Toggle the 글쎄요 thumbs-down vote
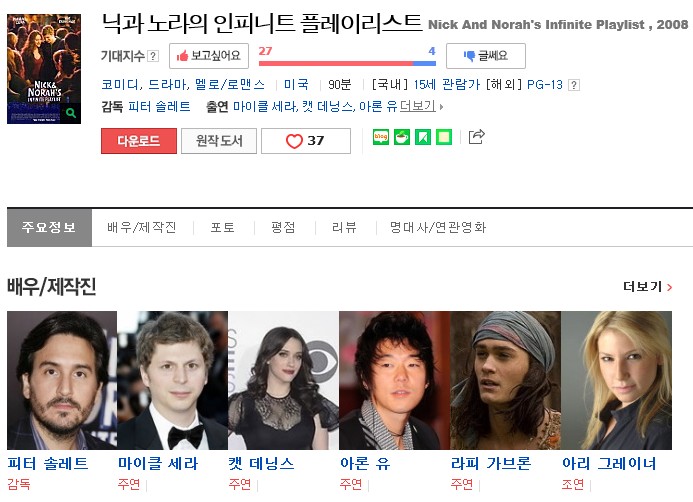 pyautogui.click(x=486, y=56)
